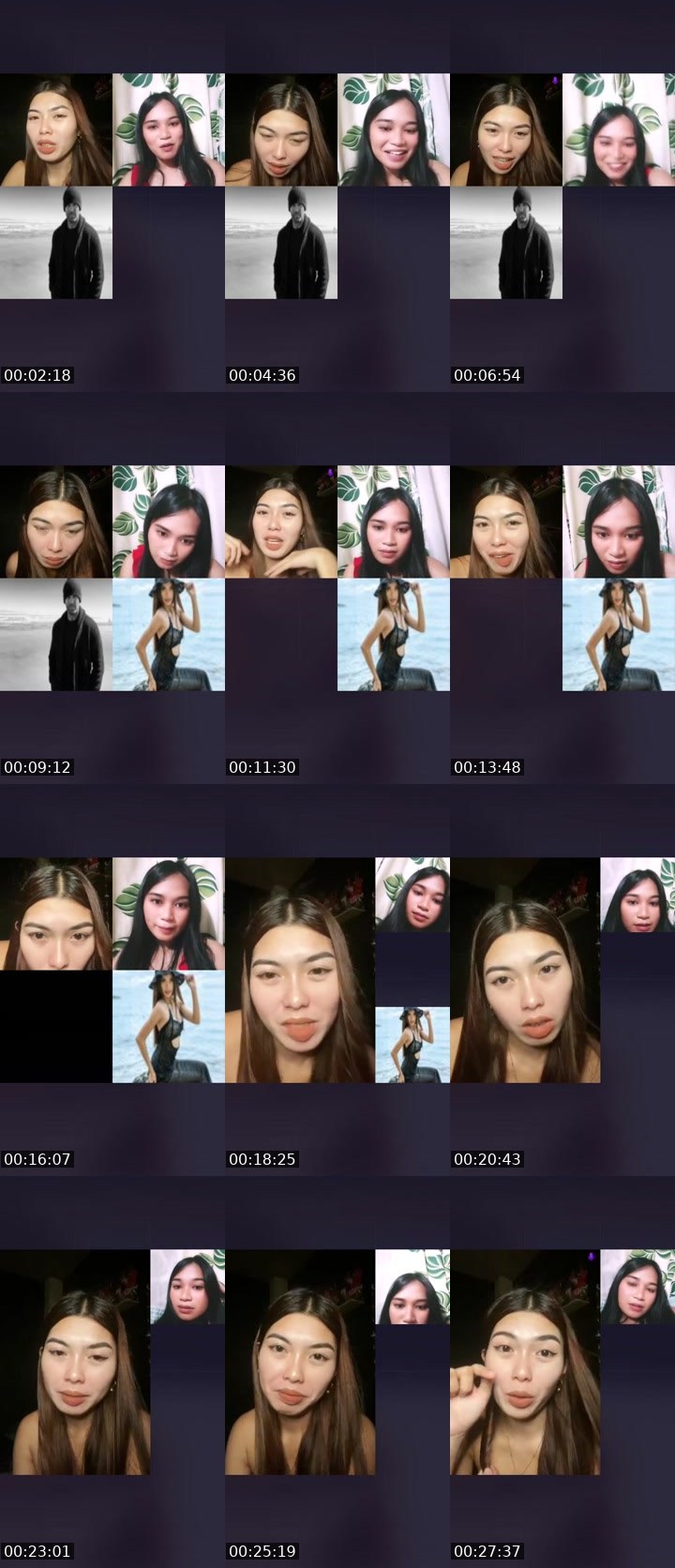Click large dark-background video tile in 00:23:01 frame

[75, 1362]
